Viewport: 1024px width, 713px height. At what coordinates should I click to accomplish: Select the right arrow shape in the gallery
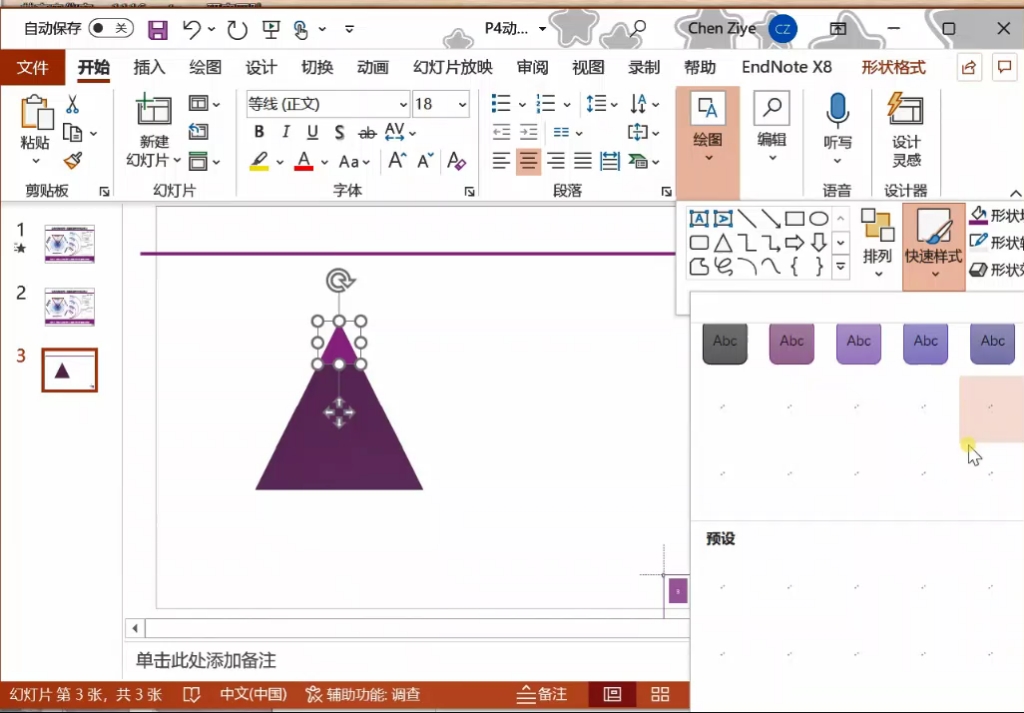[794, 242]
